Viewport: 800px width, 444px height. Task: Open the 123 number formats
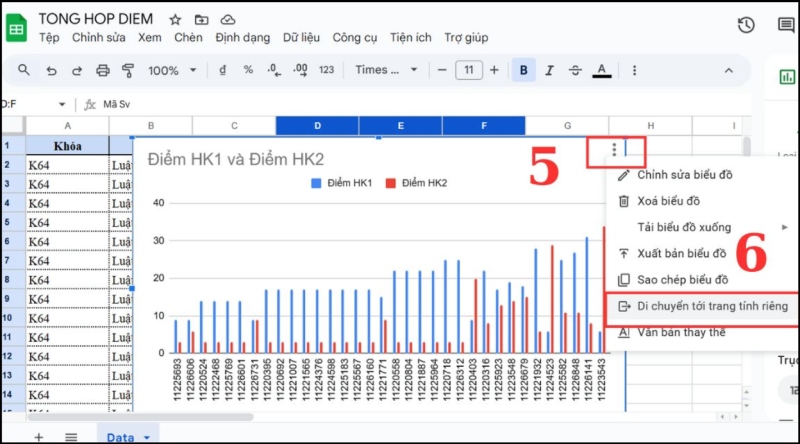[x=327, y=70]
